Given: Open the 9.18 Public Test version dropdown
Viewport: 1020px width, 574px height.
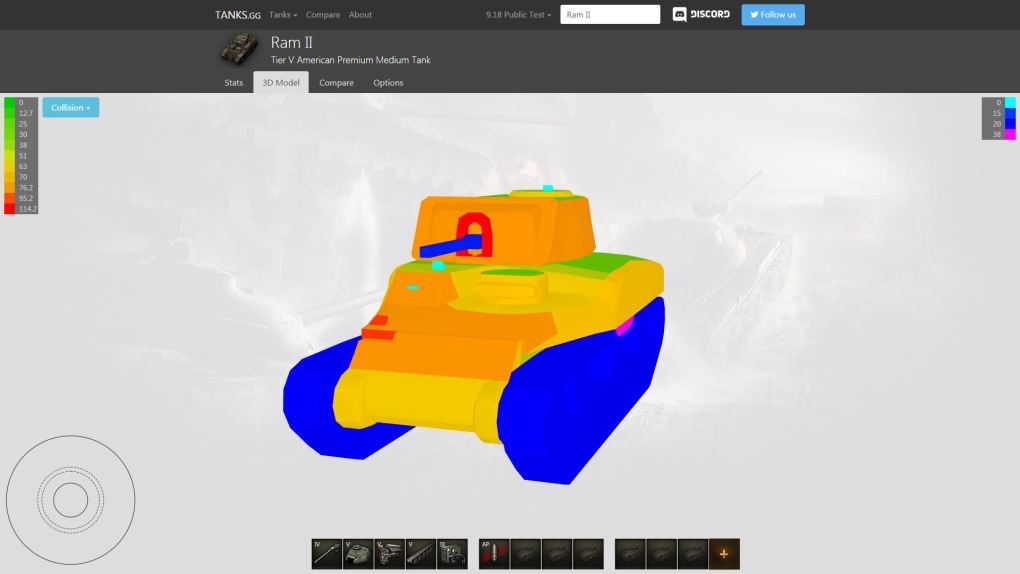Looking at the screenshot, I should click(x=518, y=15).
